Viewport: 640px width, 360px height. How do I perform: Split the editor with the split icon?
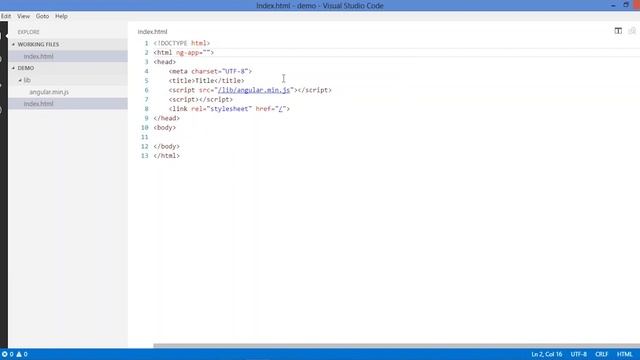(618, 31)
